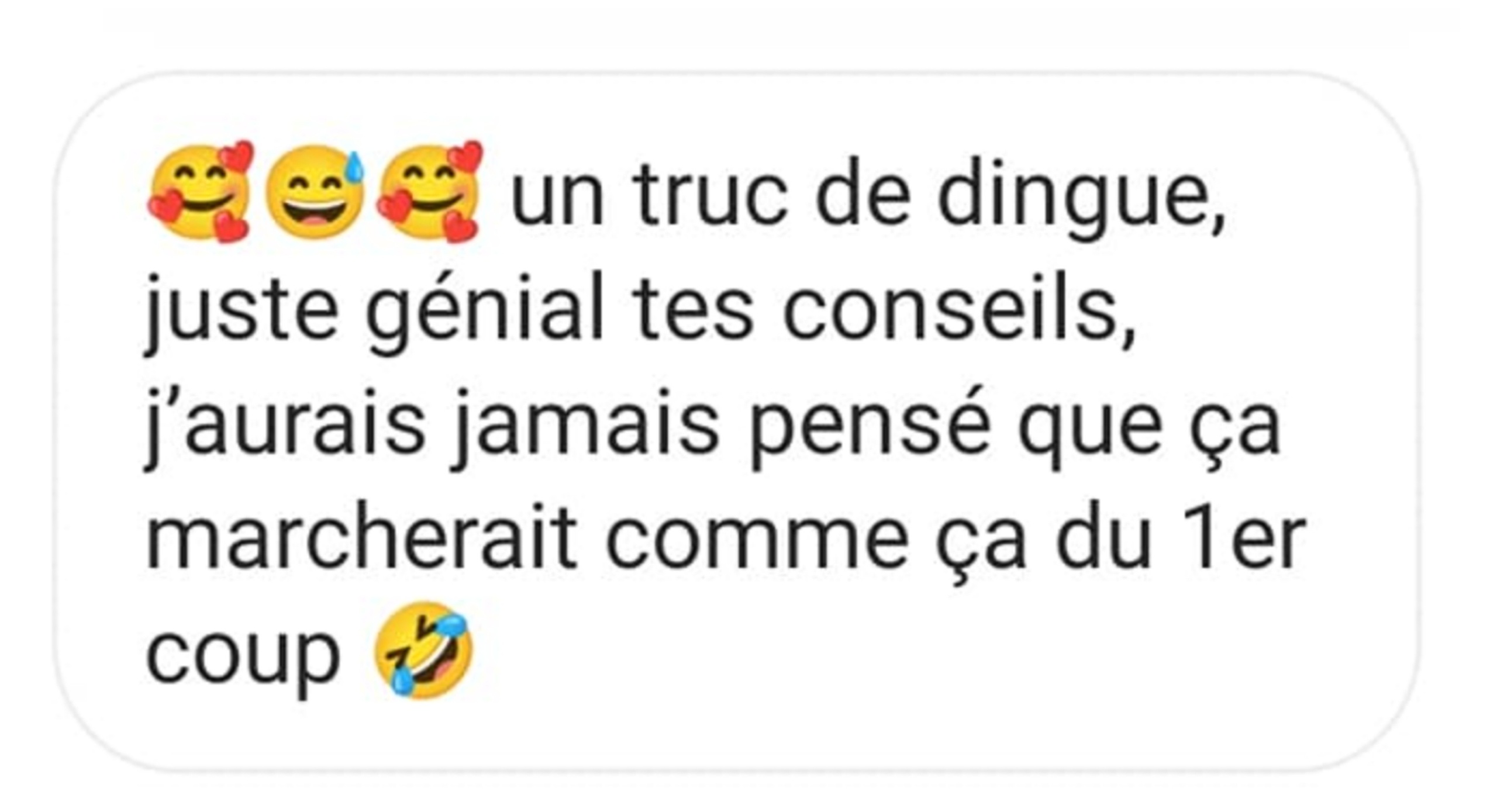The image size is (1497, 812).
Task: Click the grinning face with sweat emoji
Action: [315, 191]
